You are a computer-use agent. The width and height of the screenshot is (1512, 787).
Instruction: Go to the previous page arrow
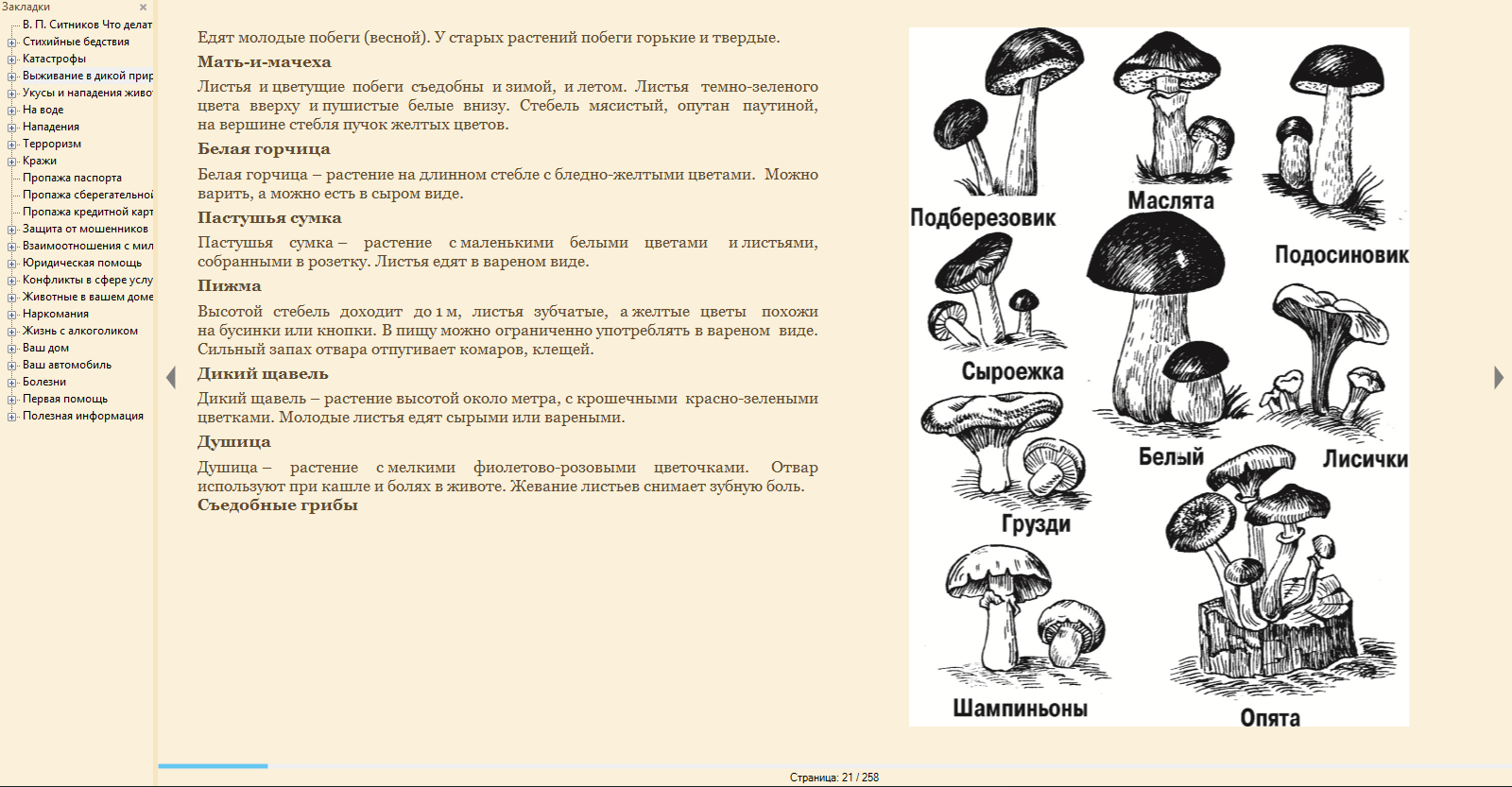click(x=171, y=378)
